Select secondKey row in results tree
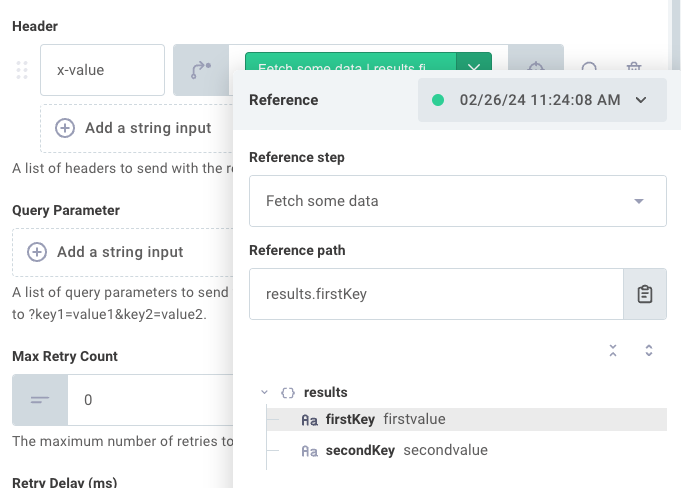The width and height of the screenshot is (681, 488). (467, 451)
